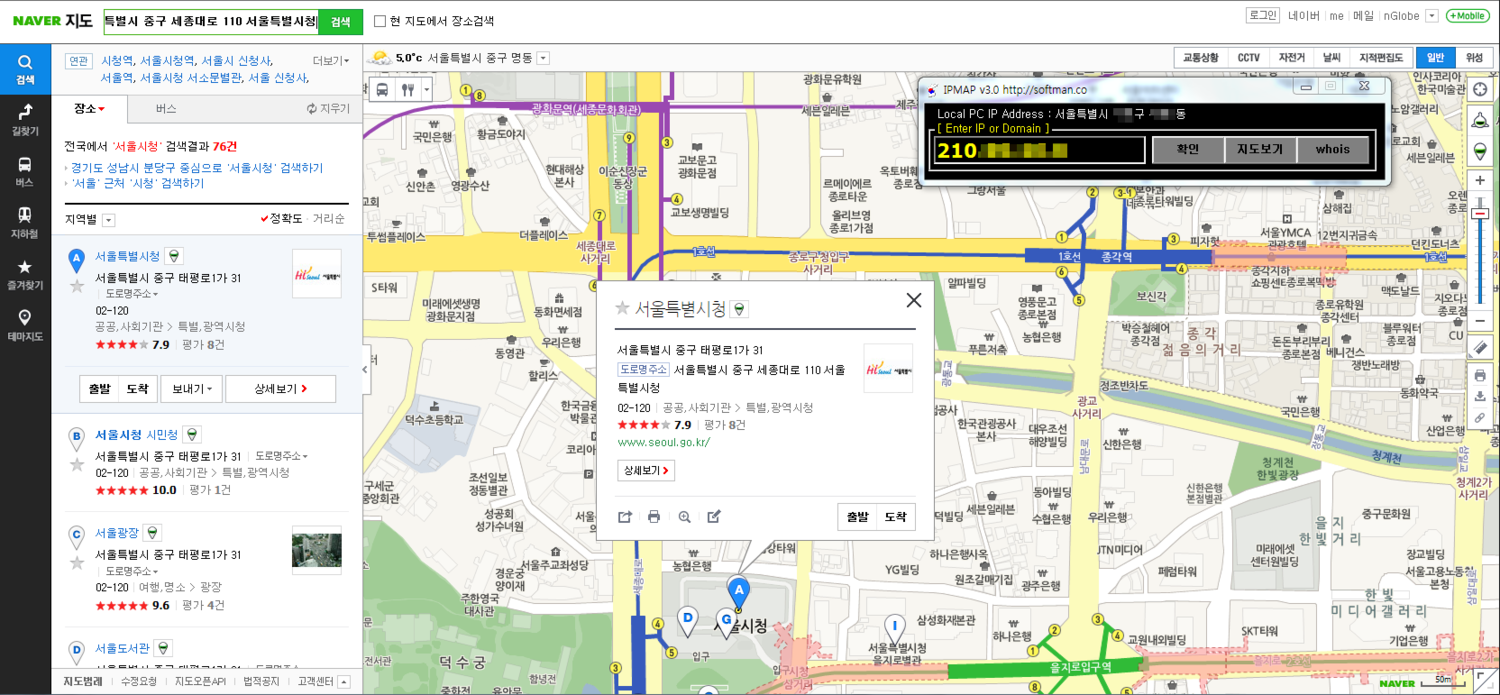Open location dropdown beside 서울특별시 중구 명동
The width and height of the screenshot is (1500, 695).
pos(543,58)
